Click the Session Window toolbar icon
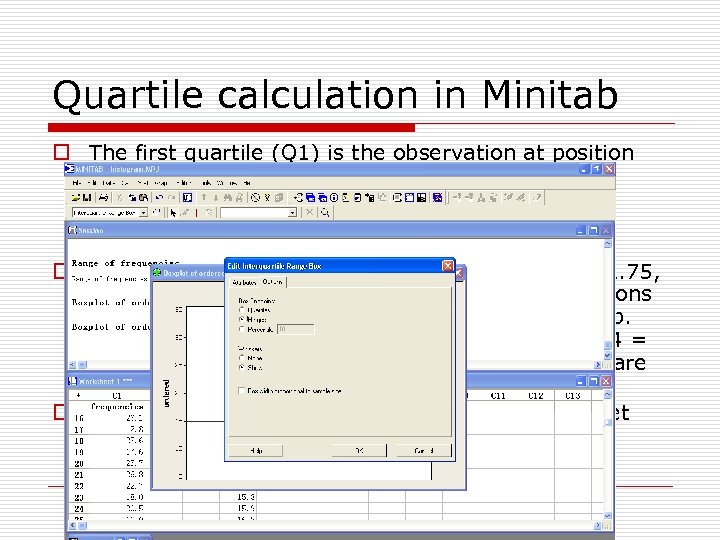This screenshot has height=540, width=720. (x=397, y=197)
